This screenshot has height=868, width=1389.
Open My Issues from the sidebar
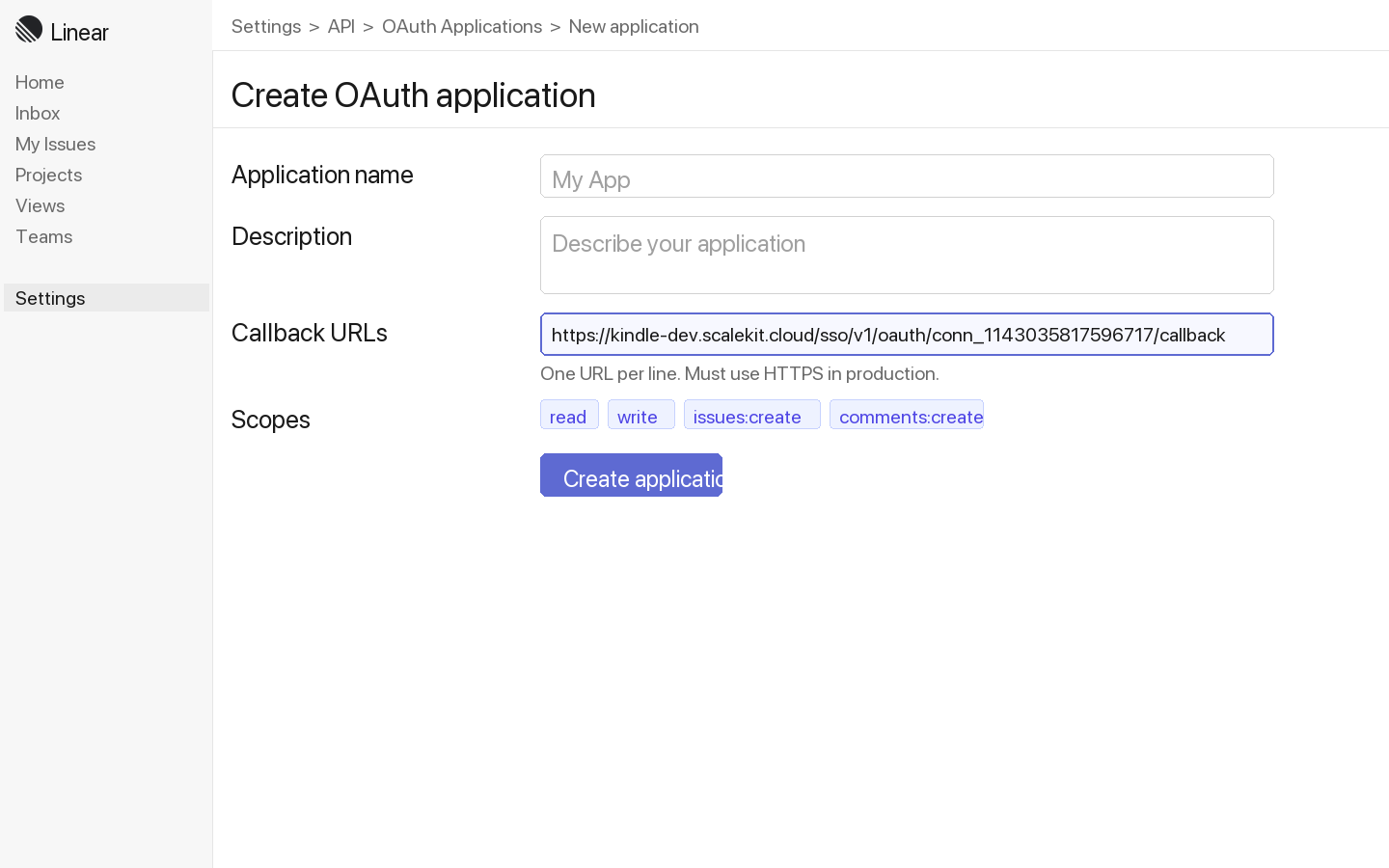point(55,144)
